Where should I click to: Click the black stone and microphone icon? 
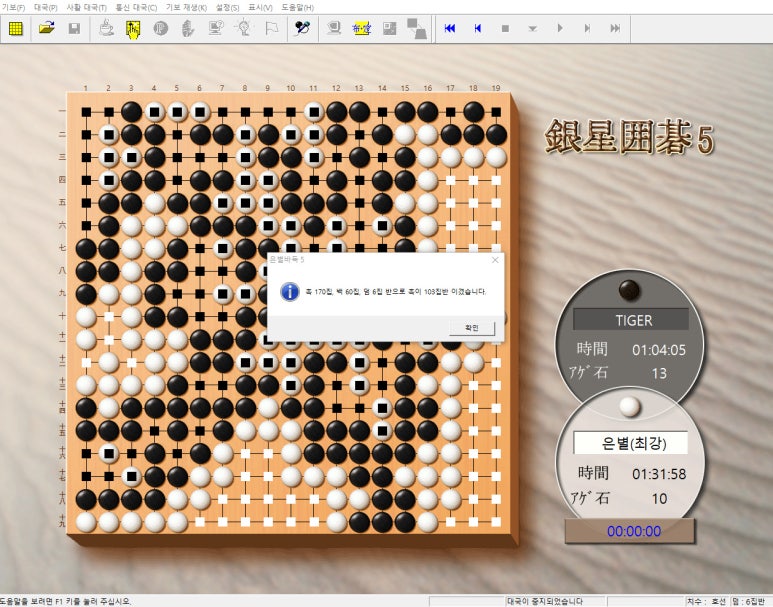[302, 29]
